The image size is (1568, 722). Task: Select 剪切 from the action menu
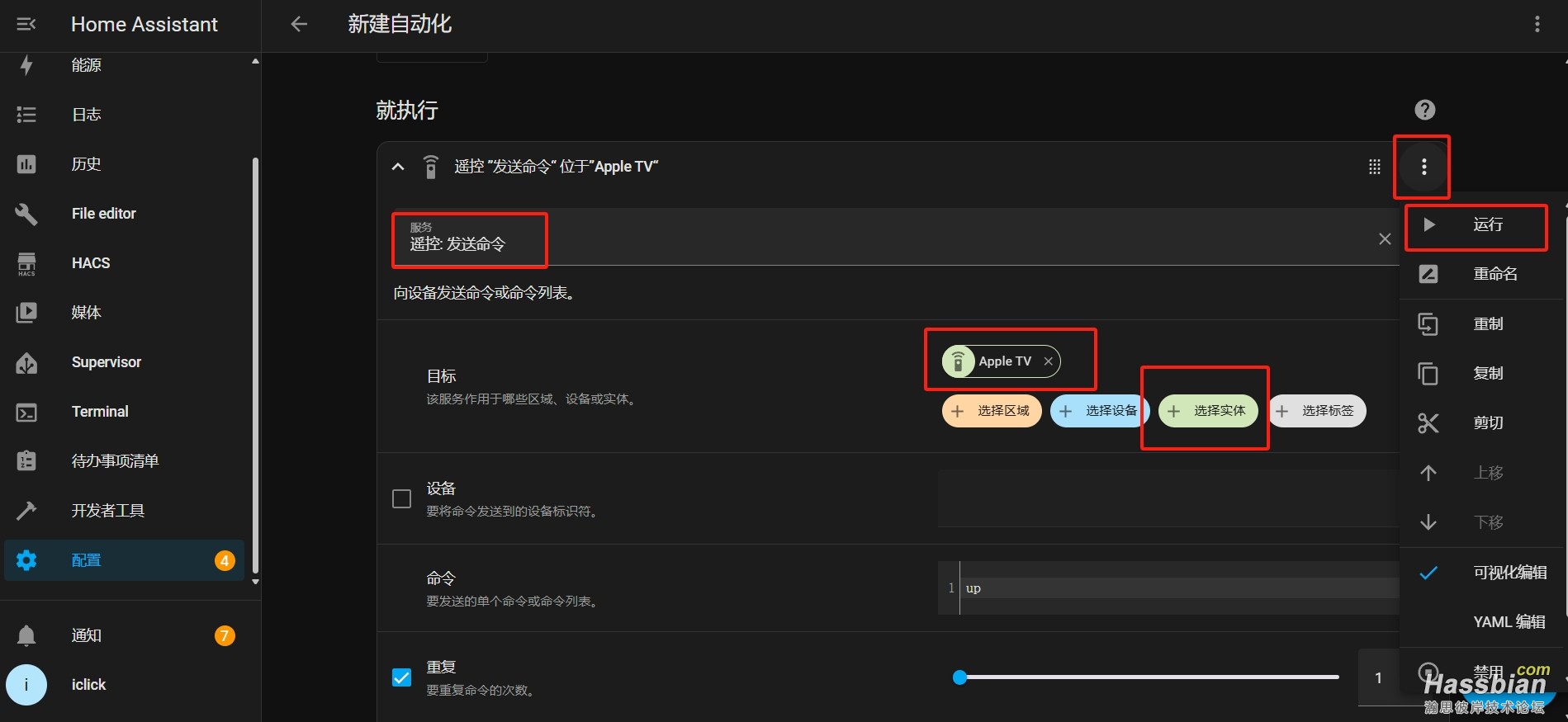click(x=1483, y=423)
